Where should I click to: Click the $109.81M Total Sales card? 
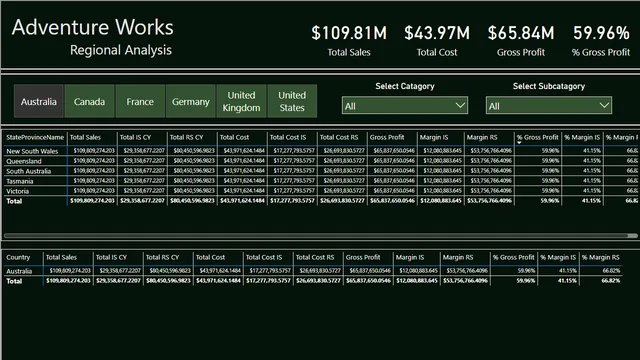(349, 41)
